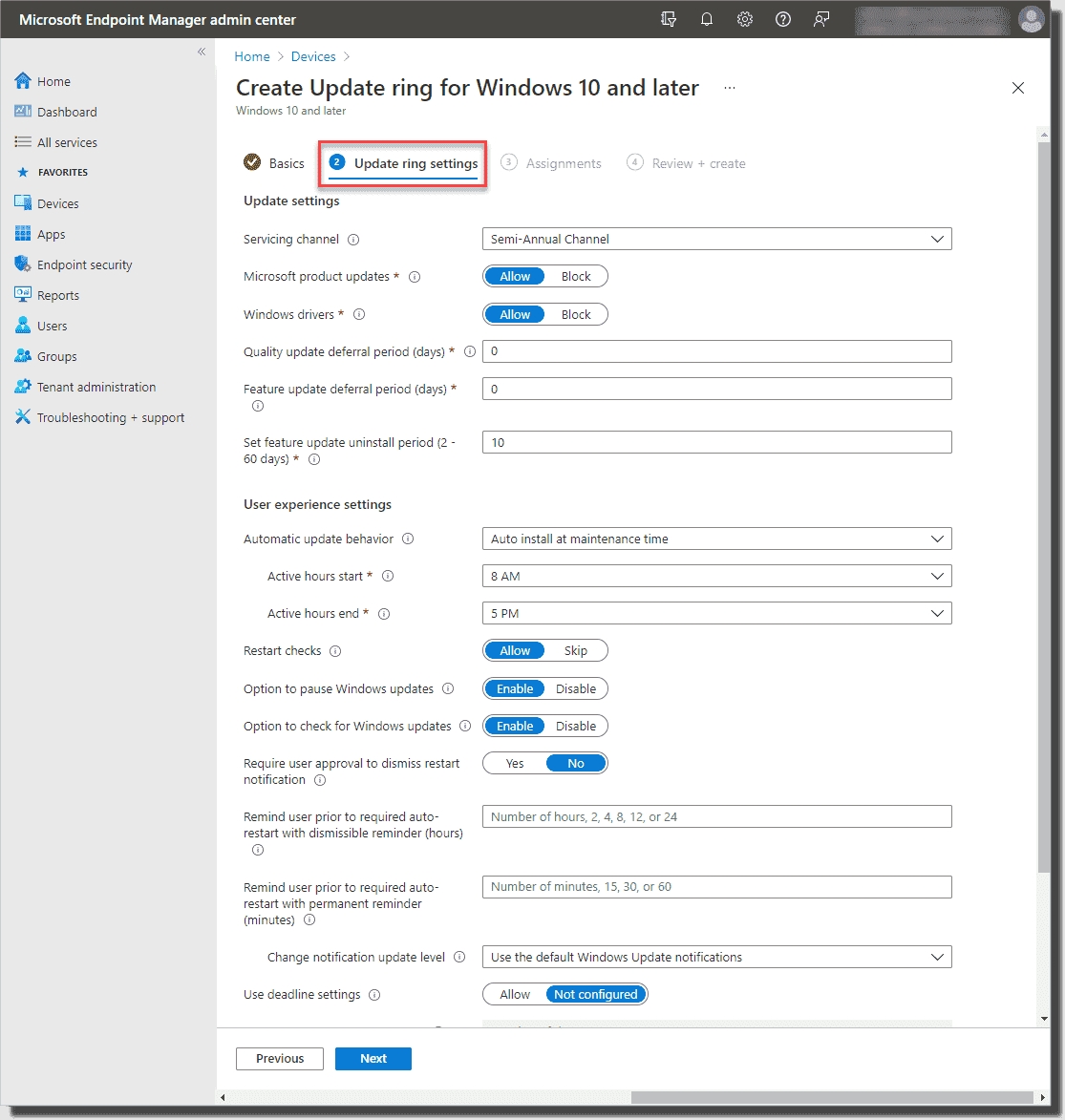Click info icon beside Servicing channel

click(353, 240)
